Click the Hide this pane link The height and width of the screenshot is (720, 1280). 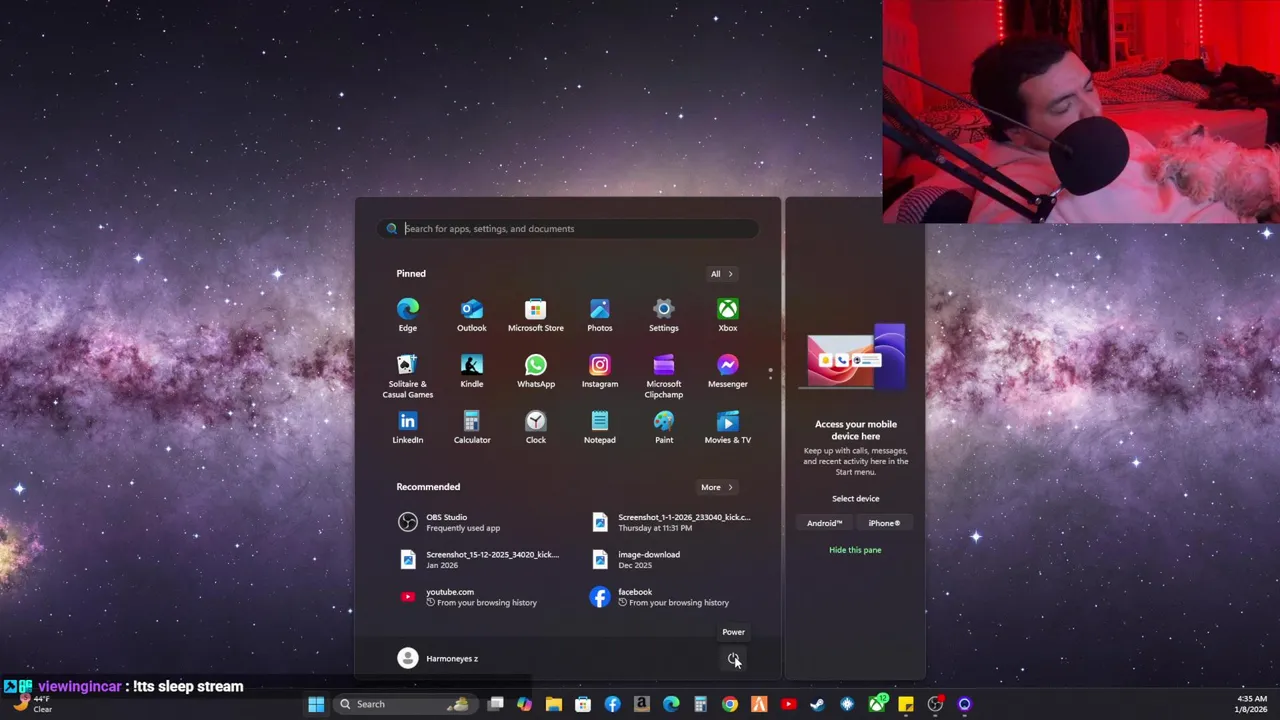[x=855, y=550]
